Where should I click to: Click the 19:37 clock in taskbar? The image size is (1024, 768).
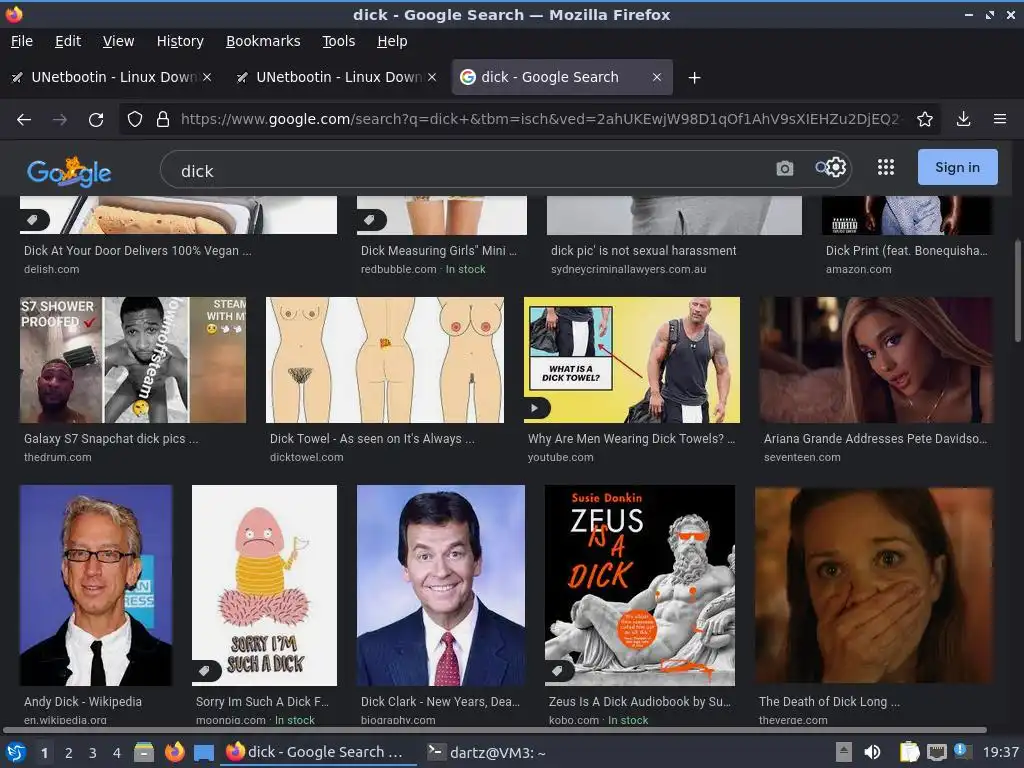coord(1000,752)
